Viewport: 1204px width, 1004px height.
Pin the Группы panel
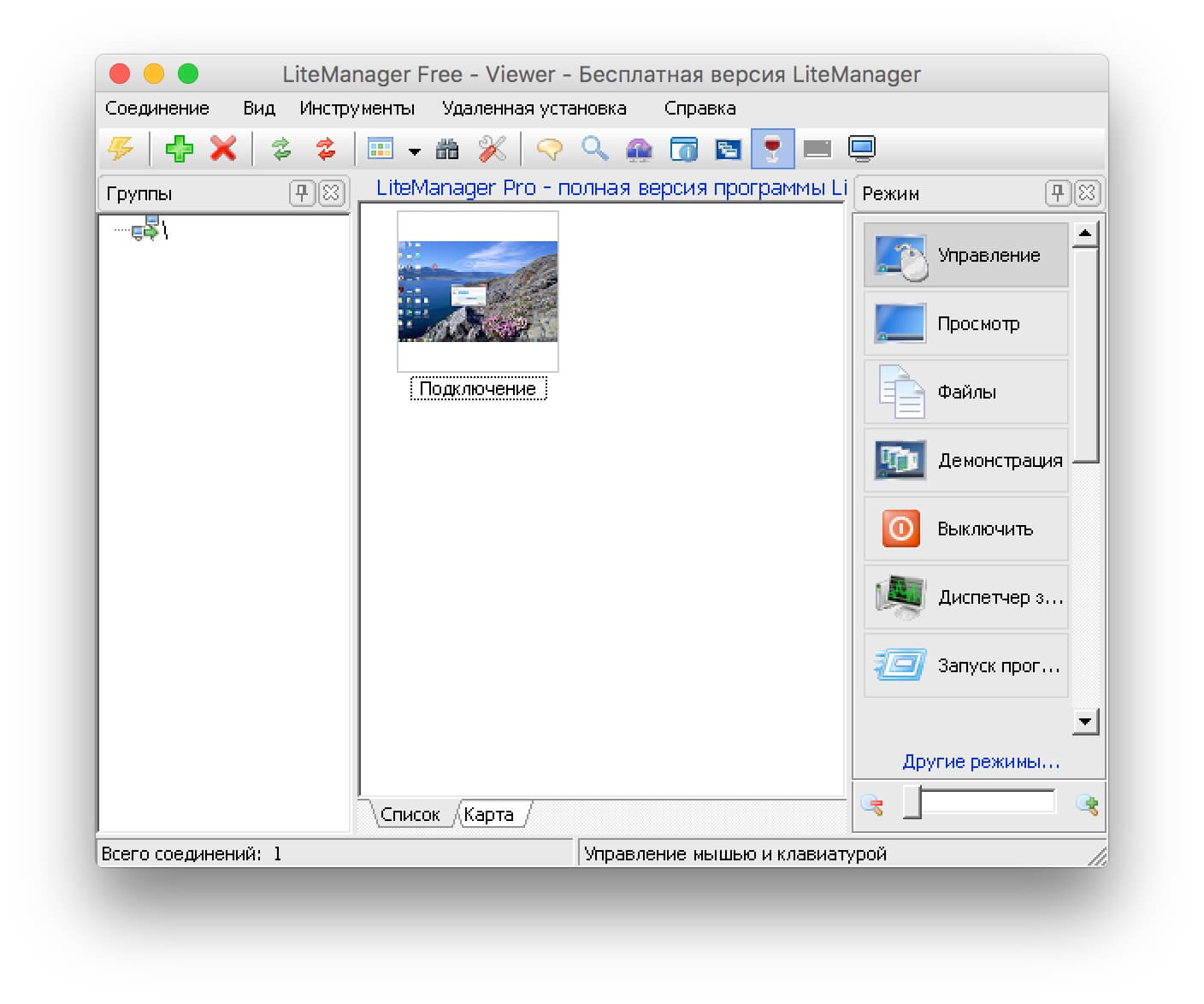302,193
